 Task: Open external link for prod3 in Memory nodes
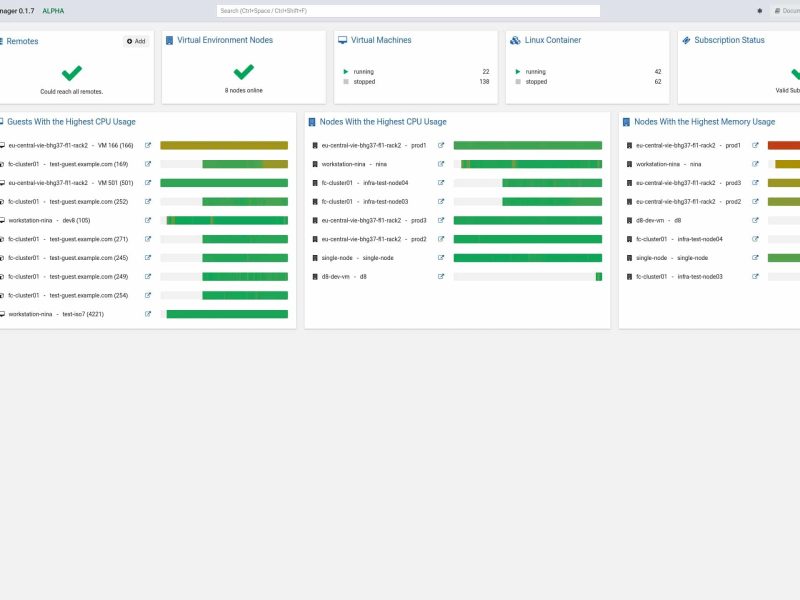pos(755,183)
